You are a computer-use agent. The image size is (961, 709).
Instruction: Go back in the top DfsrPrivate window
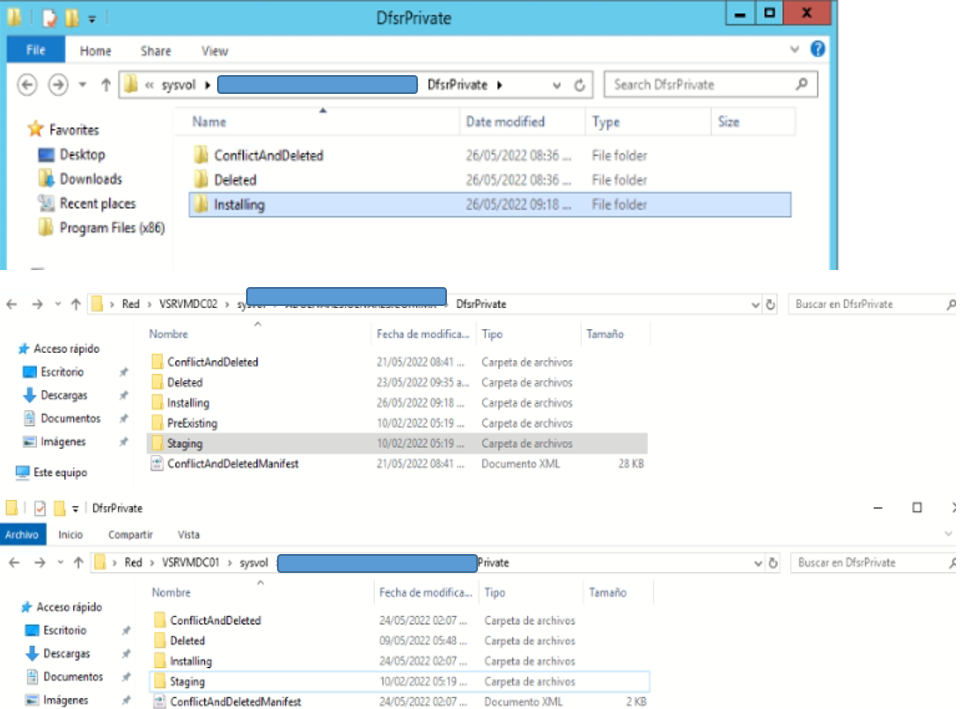click(x=27, y=85)
